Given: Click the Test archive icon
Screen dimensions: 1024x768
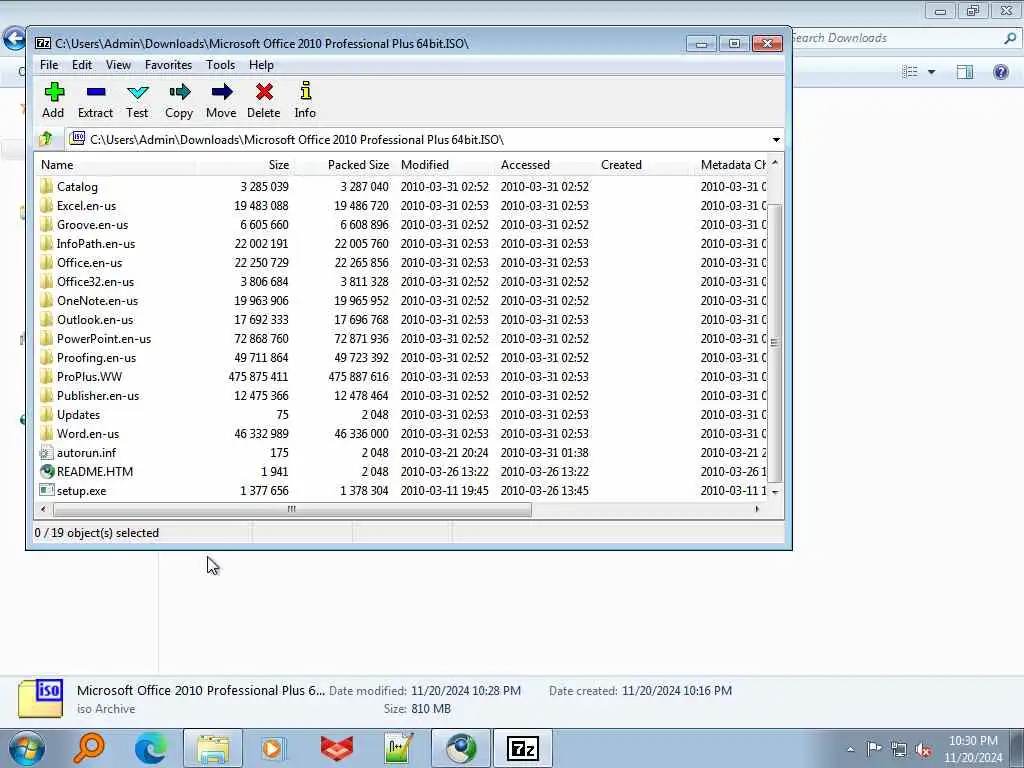Looking at the screenshot, I should tap(137, 91).
